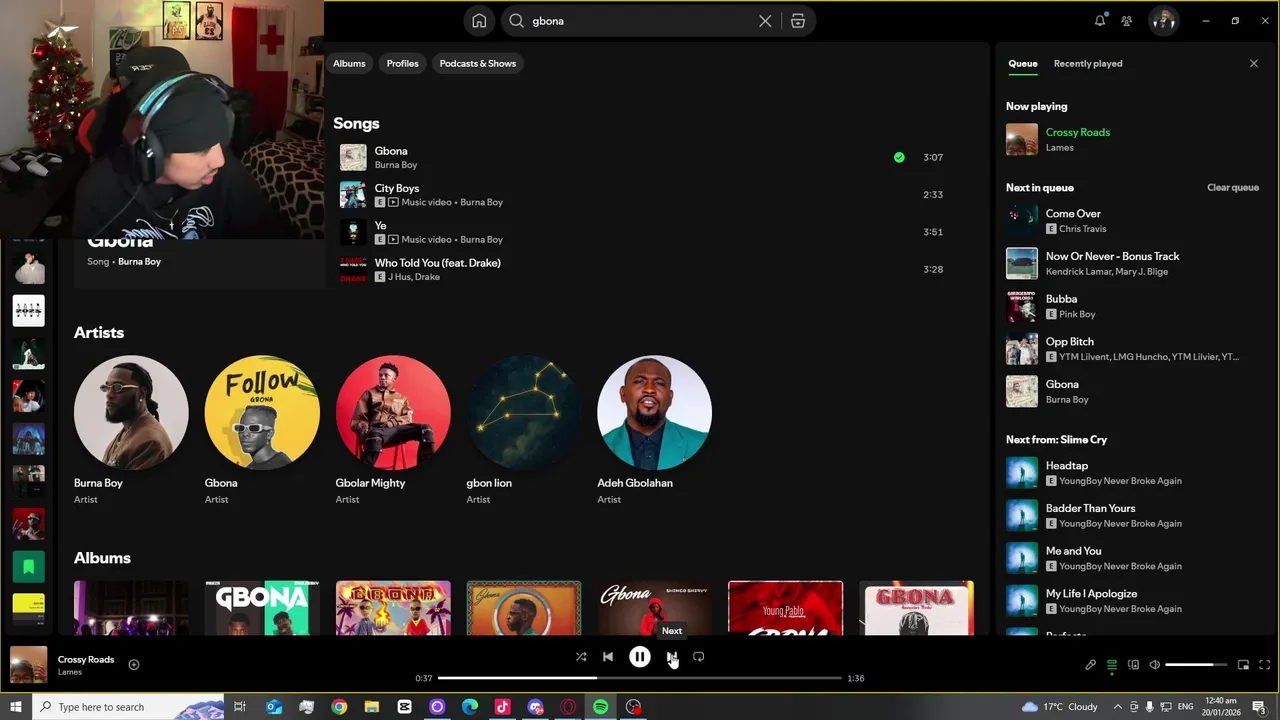Open Chris Travis artist link in queue
The width and height of the screenshot is (1280, 720).
(1083, 229)
